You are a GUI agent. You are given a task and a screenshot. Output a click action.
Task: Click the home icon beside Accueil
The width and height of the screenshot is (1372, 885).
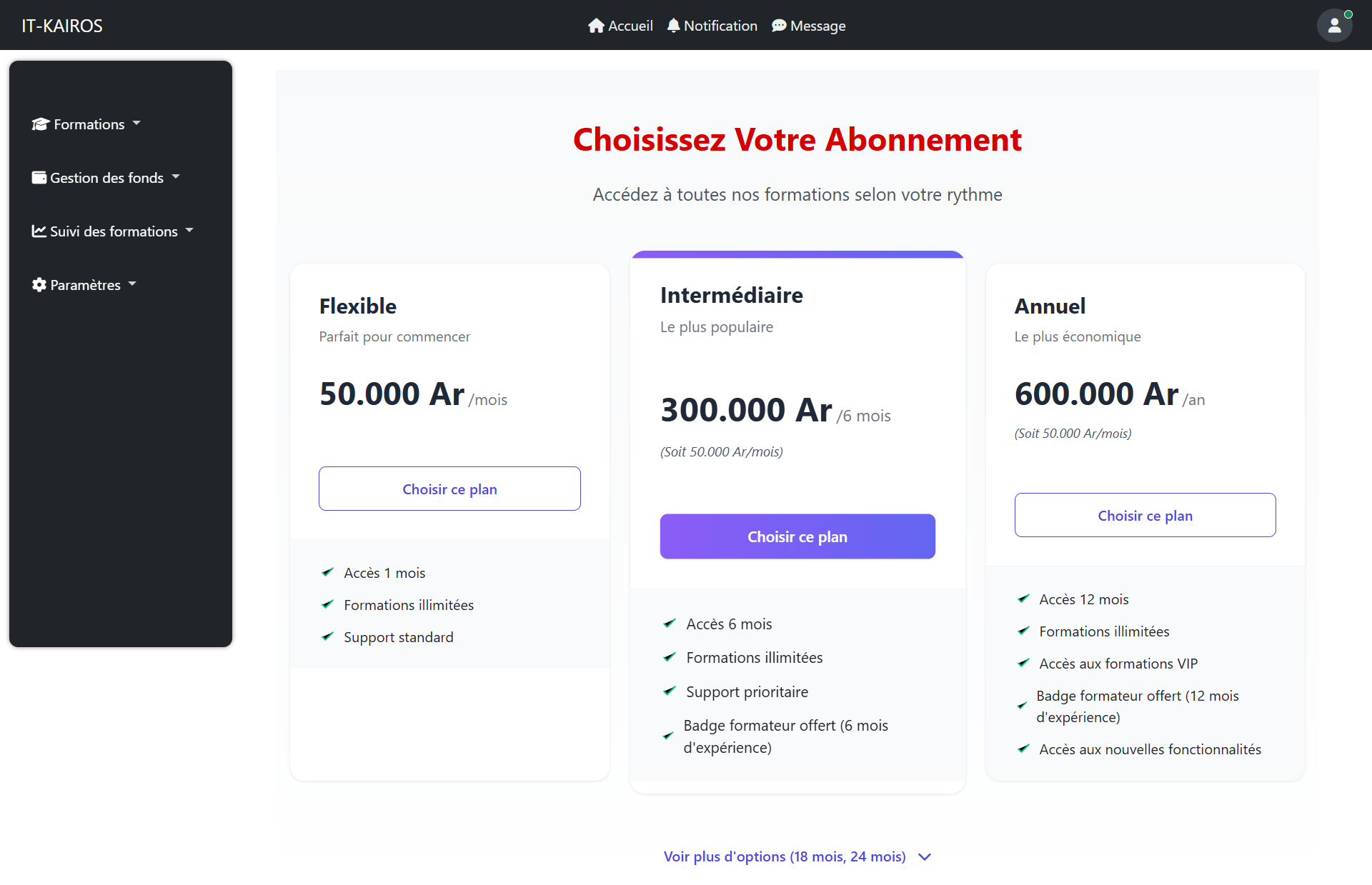pyautogui.click(x=596, y=26)
